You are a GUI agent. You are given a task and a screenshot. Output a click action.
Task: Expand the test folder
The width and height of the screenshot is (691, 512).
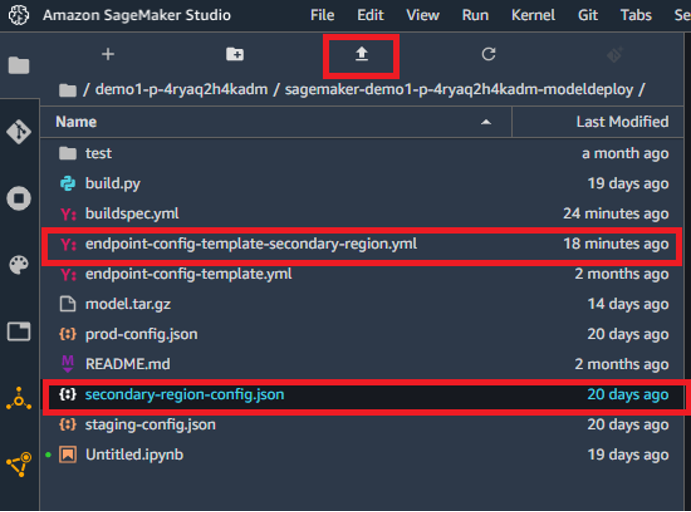[x=98, y=153]
